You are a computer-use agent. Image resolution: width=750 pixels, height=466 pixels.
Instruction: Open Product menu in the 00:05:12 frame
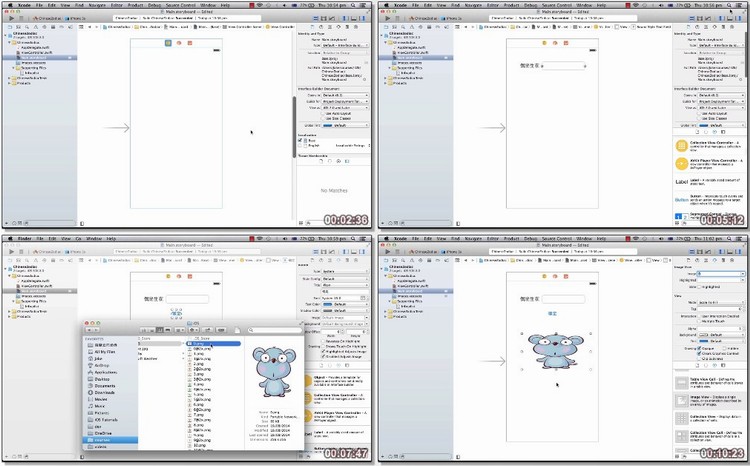pos(511,5)
